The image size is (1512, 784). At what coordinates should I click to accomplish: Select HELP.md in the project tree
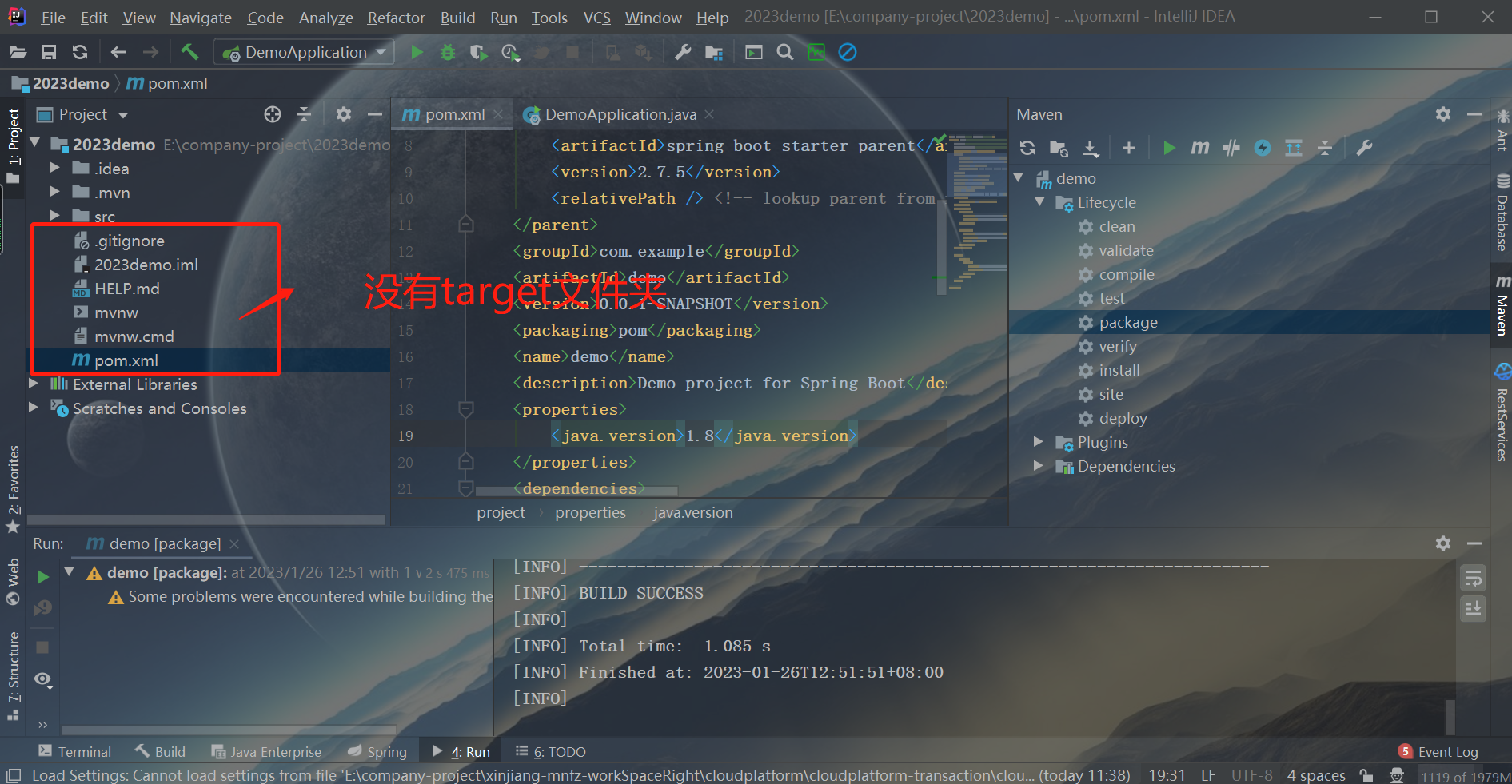(x=127, y=289)
